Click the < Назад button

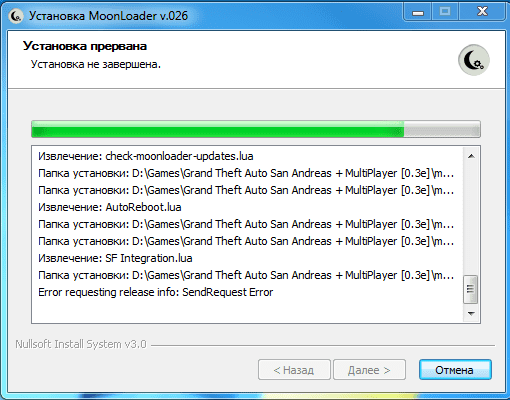294,370
